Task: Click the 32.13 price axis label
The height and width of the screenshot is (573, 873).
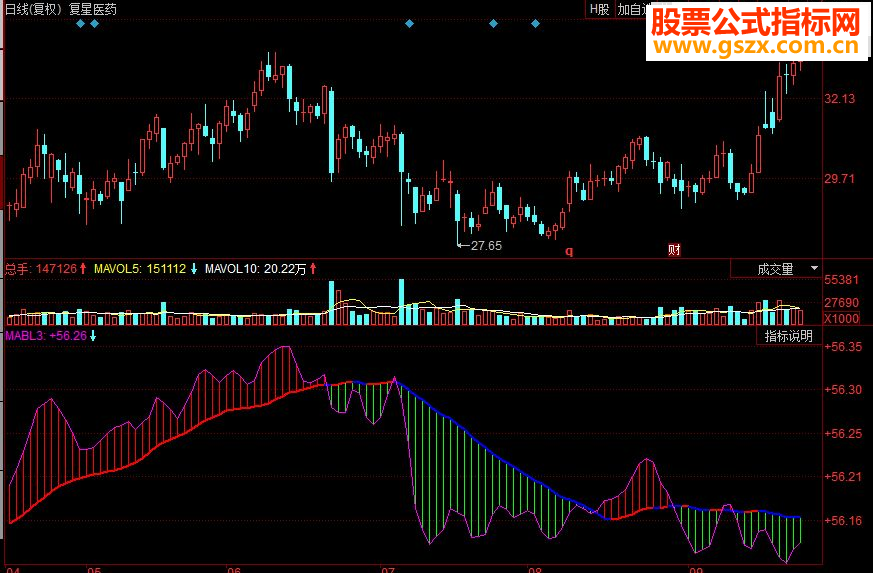Action: tap(840, 99)
